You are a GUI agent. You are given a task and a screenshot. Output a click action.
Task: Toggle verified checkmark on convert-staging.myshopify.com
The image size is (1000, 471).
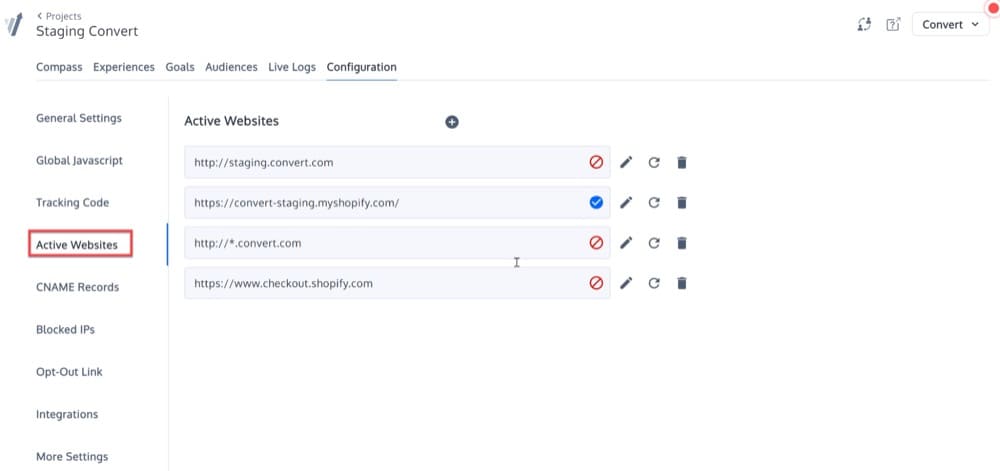coord(596,203)
